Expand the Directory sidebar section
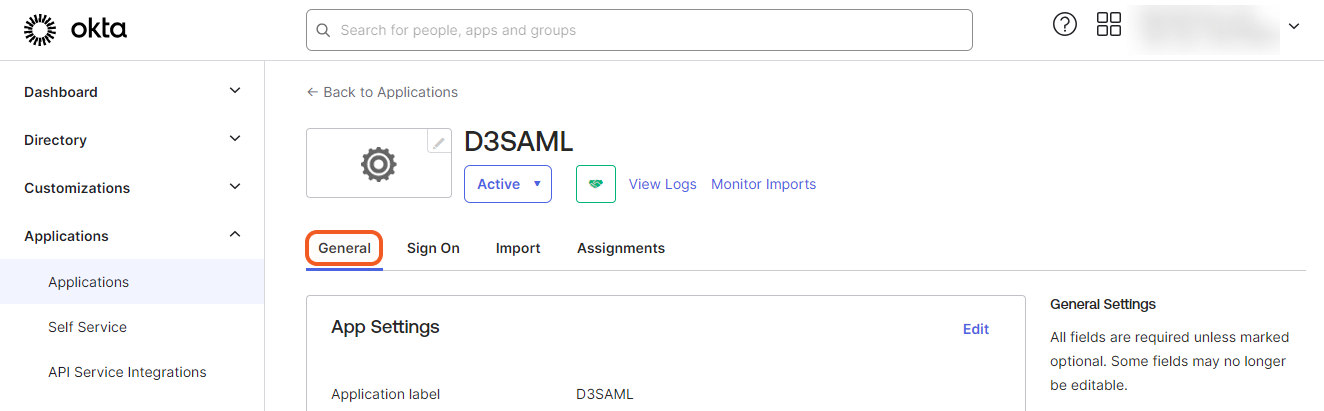The height and width of the screenshot is (411, 1324). click(x=235, y=139)
